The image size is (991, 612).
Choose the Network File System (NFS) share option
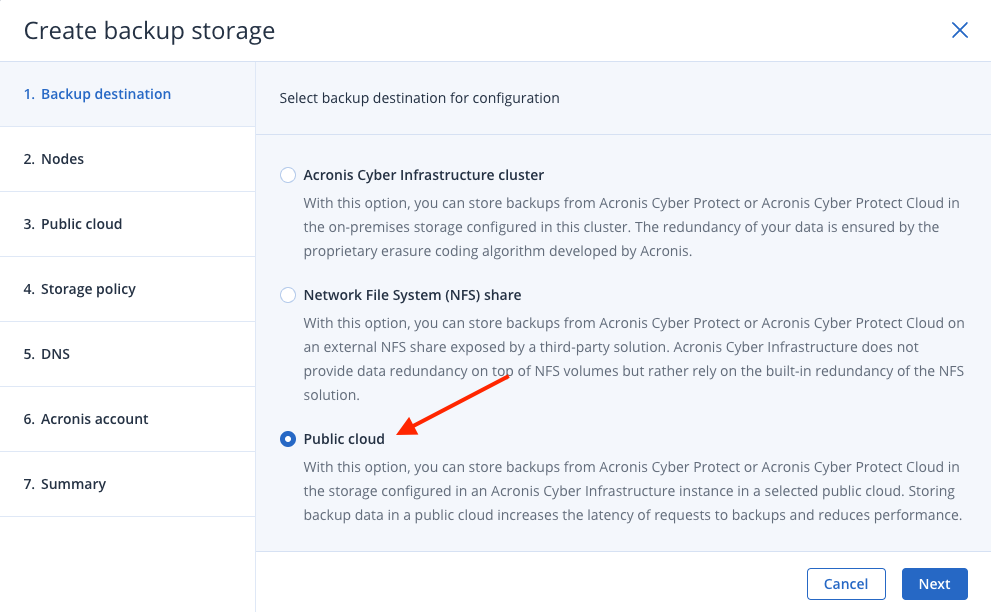pyautogui.click(x=288, y=295)
